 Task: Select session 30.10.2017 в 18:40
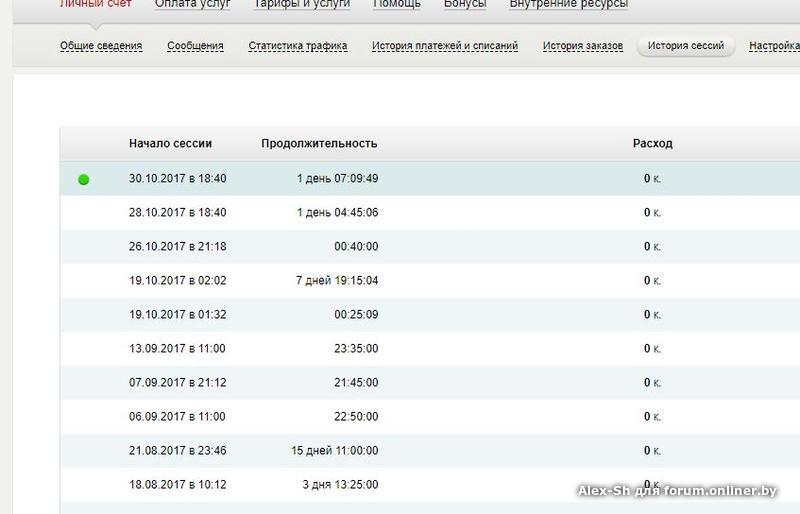click(x=178, y=179)
